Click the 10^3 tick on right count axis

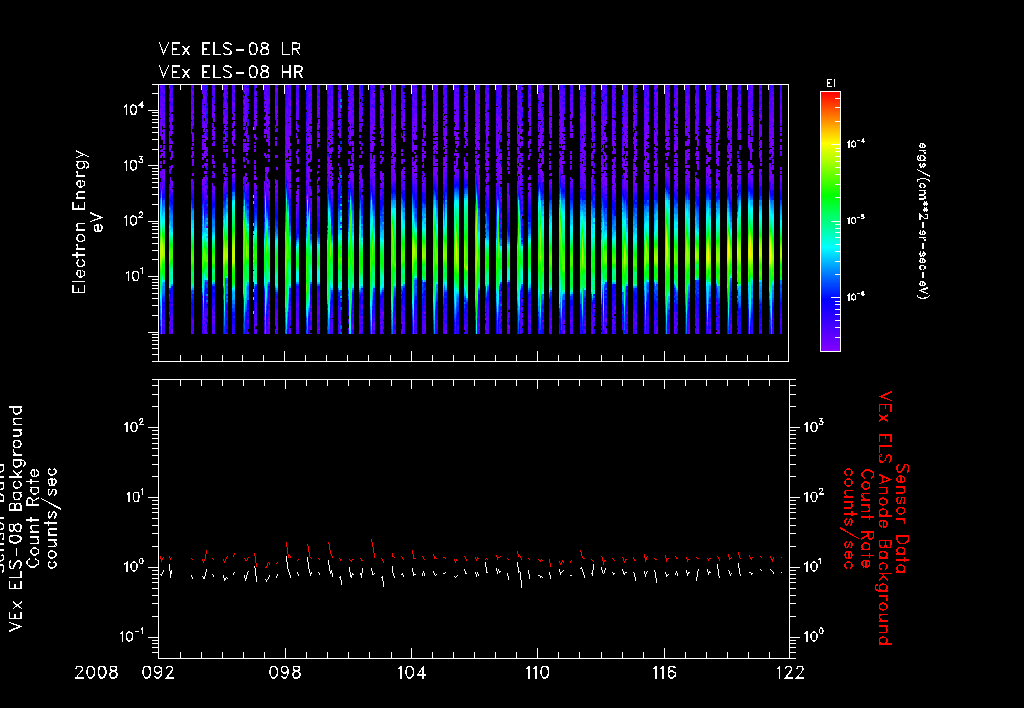pyautogui.click(x=814, y=426)
